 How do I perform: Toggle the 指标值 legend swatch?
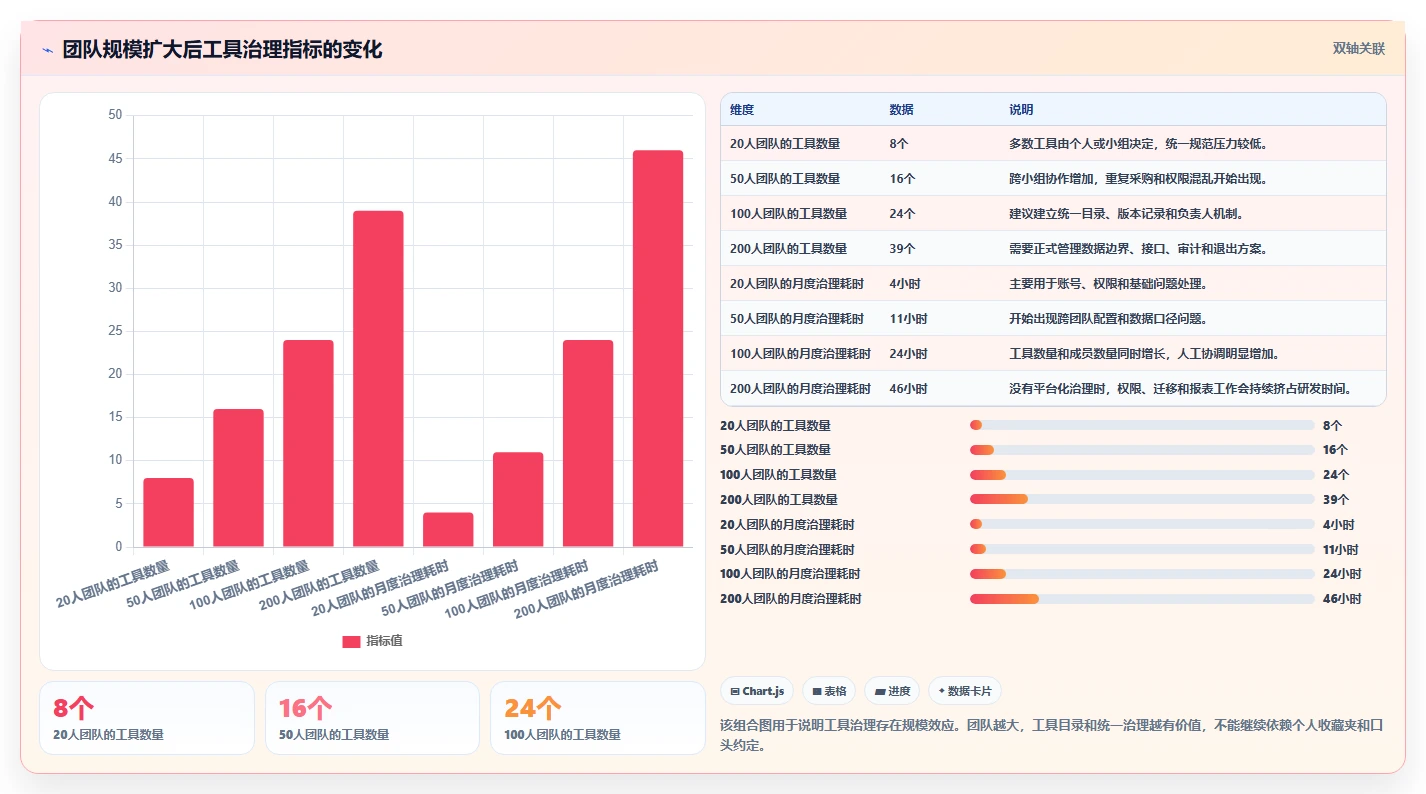click(x=351, y=642)
